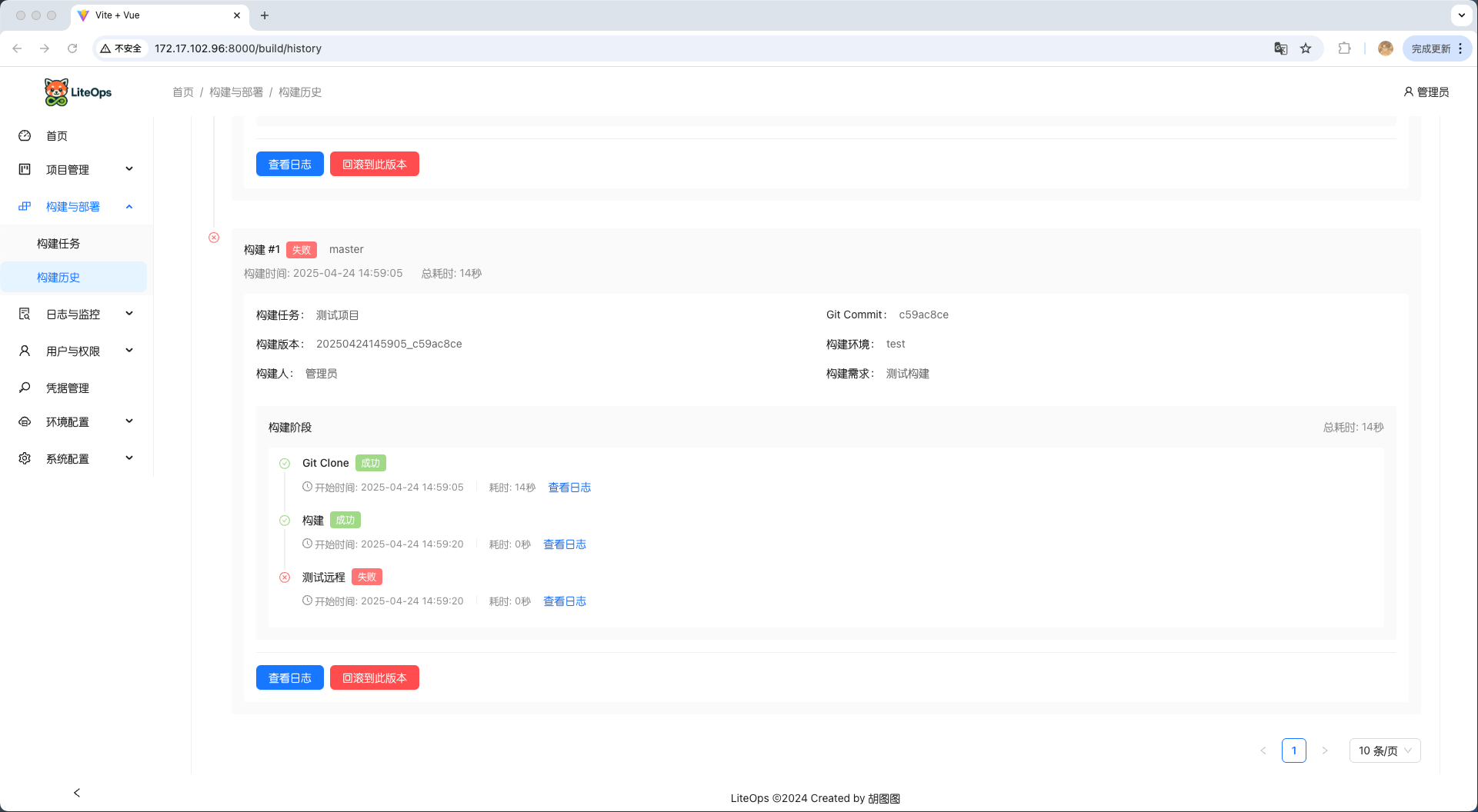Open 查看日志 link for 构建 stage
Image resolution: width=1478 pixels, height=812 pixels.
(x=565, y=544)
